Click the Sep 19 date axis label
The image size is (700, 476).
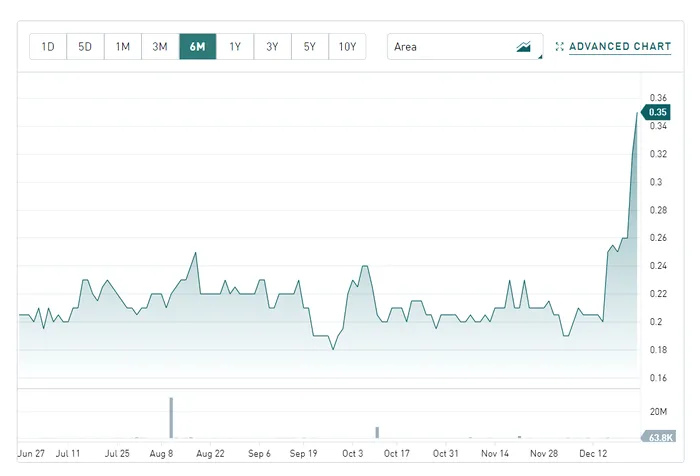[x=304, y=453]
